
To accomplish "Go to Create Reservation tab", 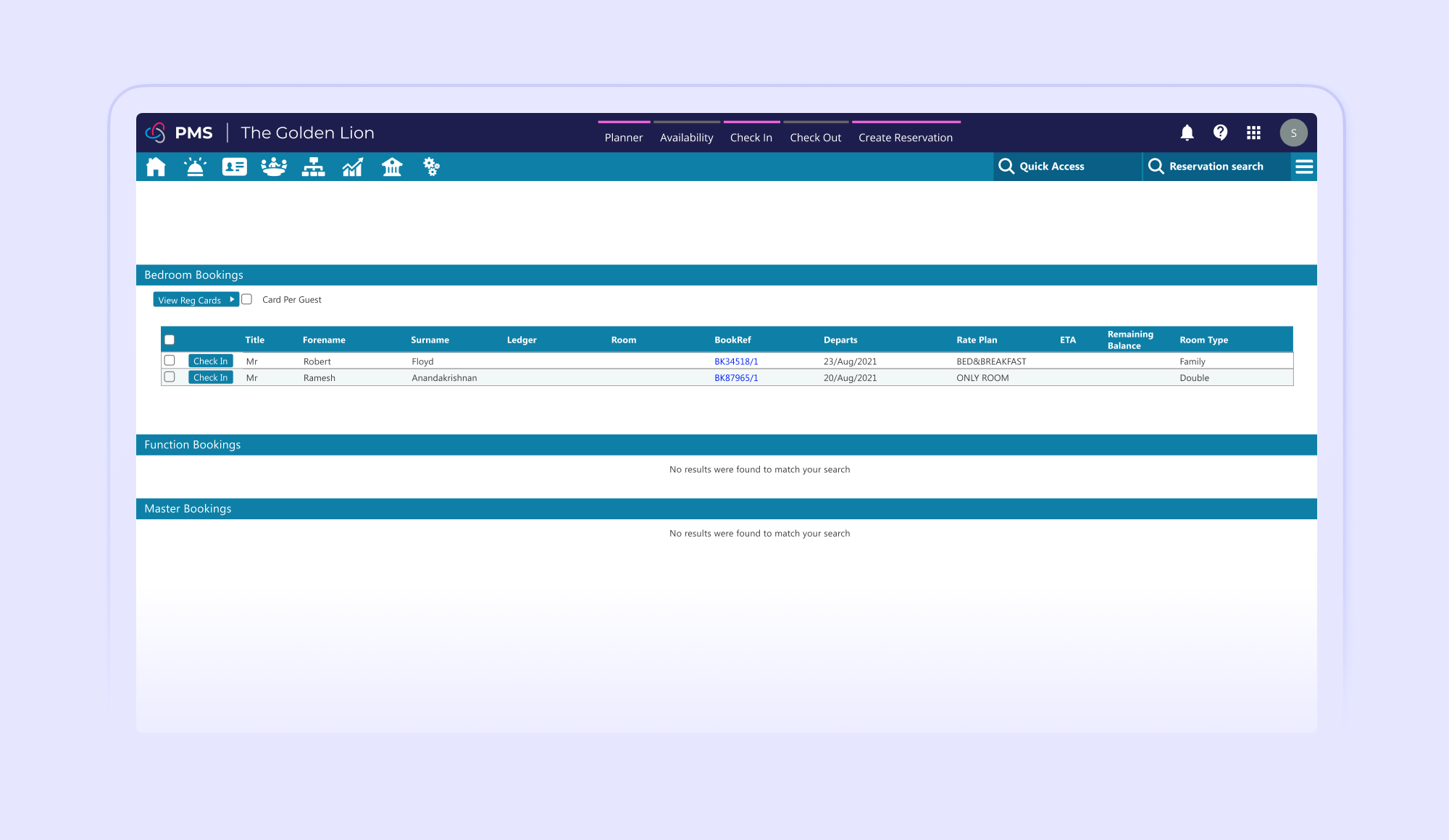I will (906, 138).
